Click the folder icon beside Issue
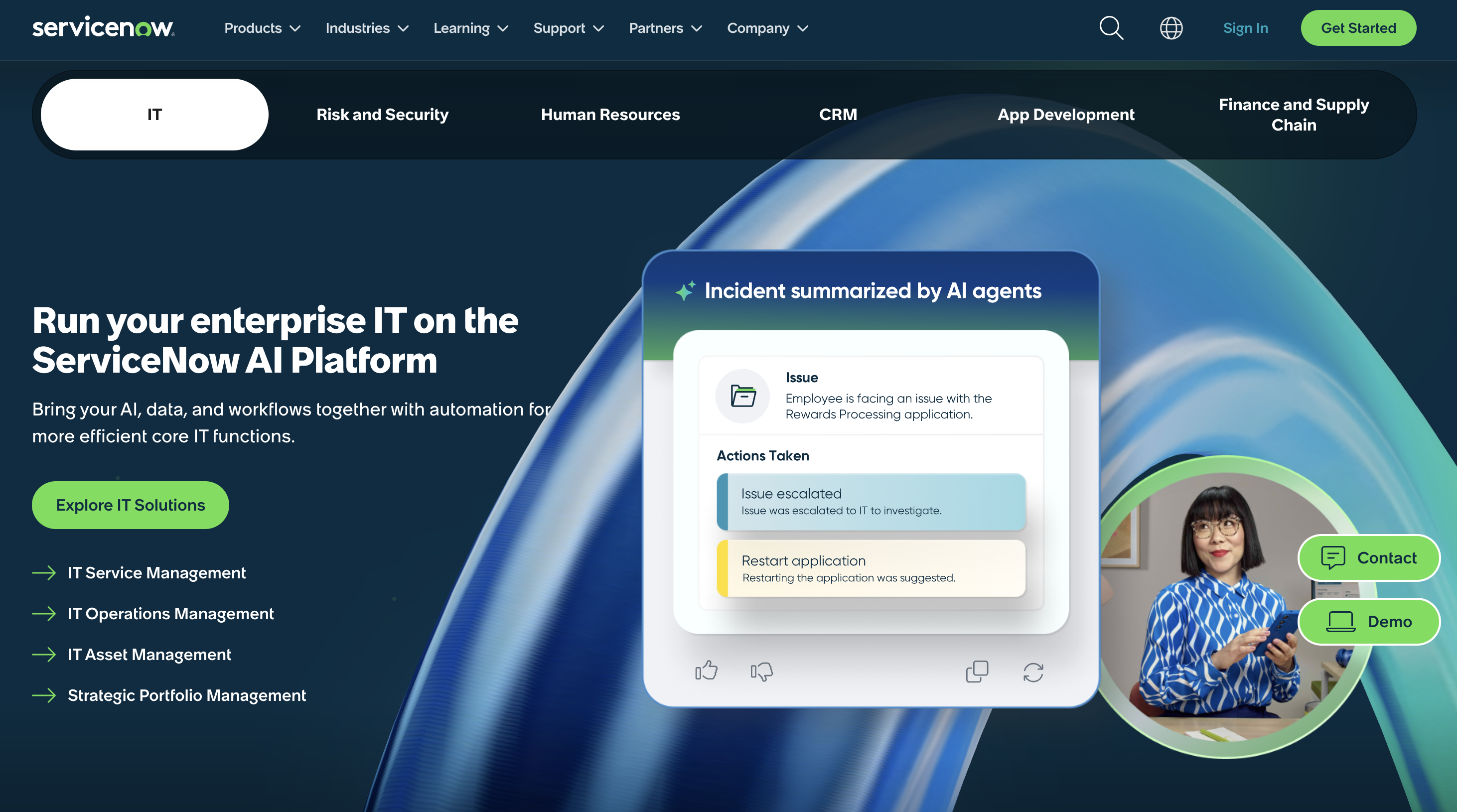The image size is (1457, 812). click(x=742, y=396)
